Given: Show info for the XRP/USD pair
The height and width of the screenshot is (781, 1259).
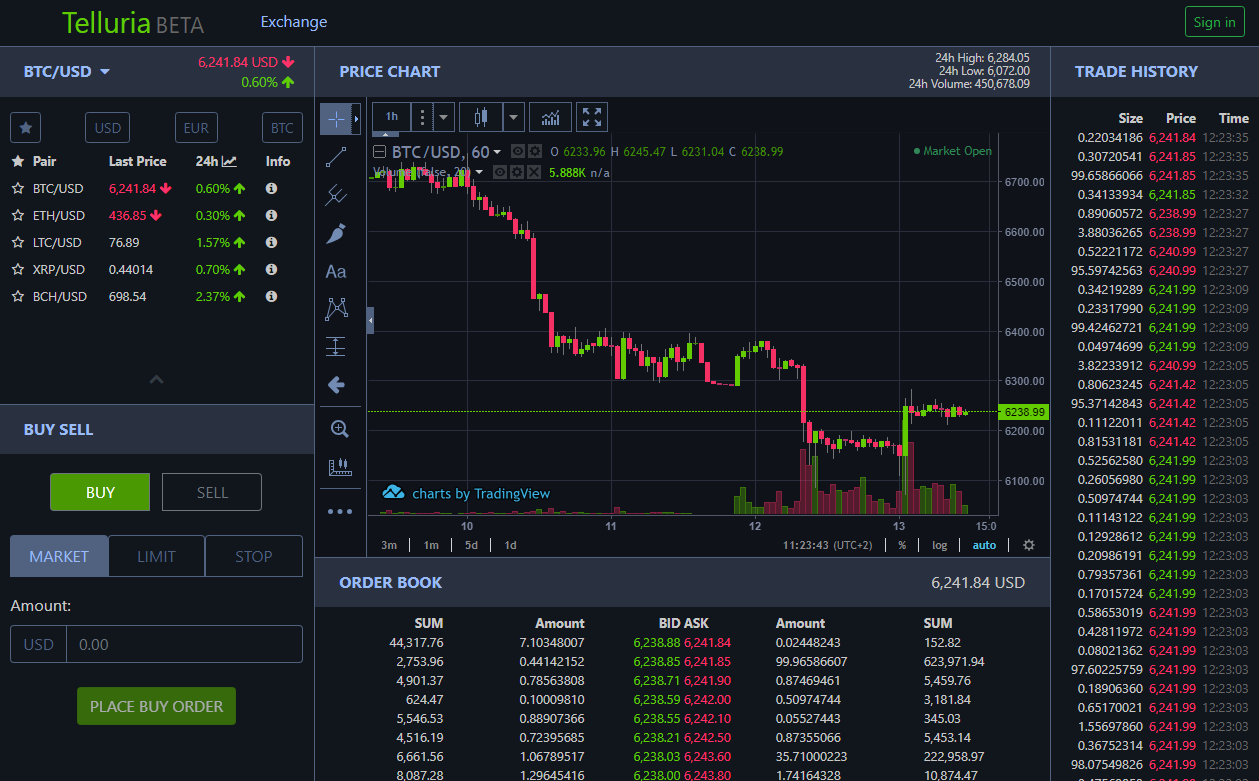Looking at the screenshot, I should tap(271, 269).
